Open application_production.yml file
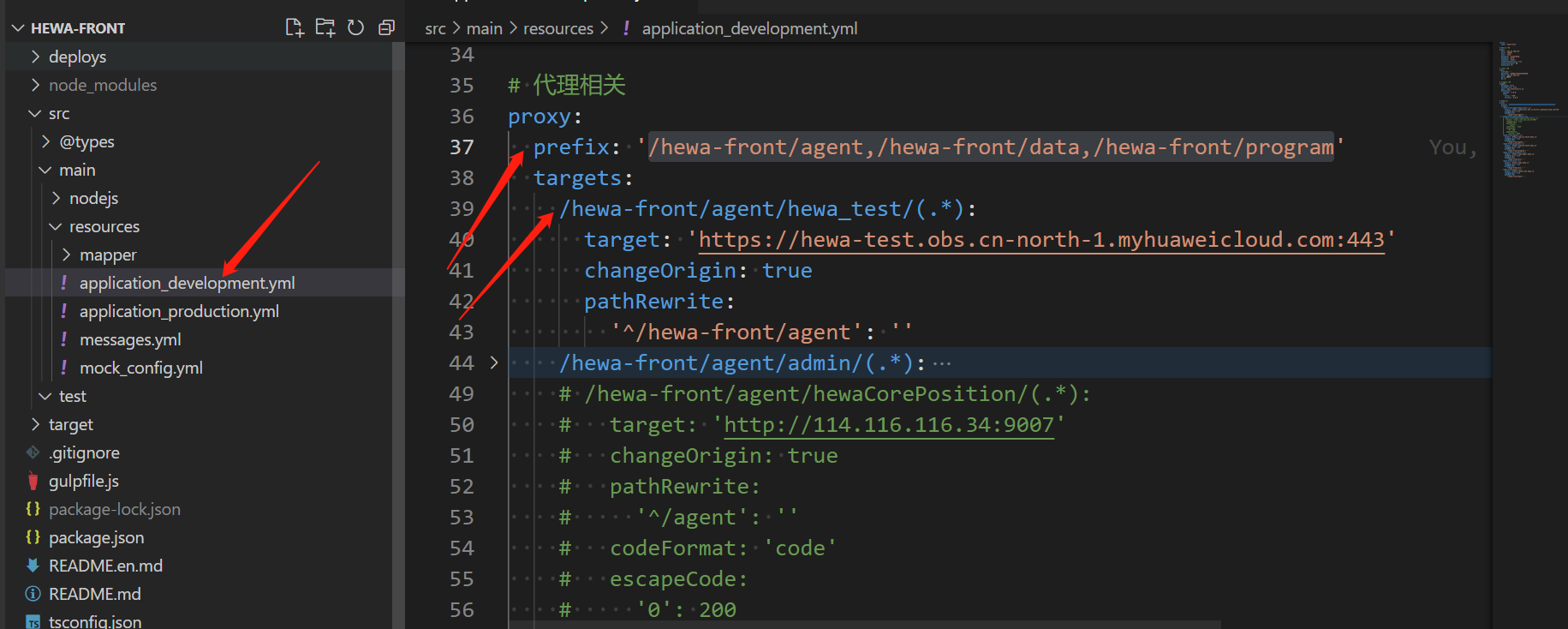 click(179, 311)
